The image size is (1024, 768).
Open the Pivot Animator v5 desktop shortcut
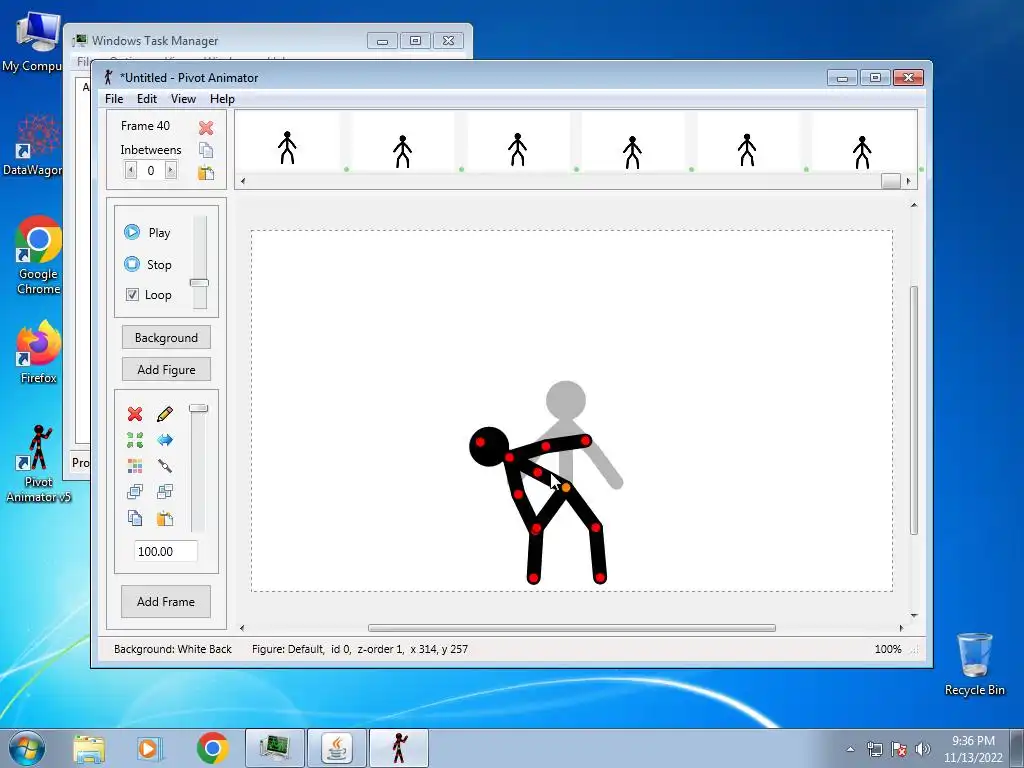click(38, 464)
